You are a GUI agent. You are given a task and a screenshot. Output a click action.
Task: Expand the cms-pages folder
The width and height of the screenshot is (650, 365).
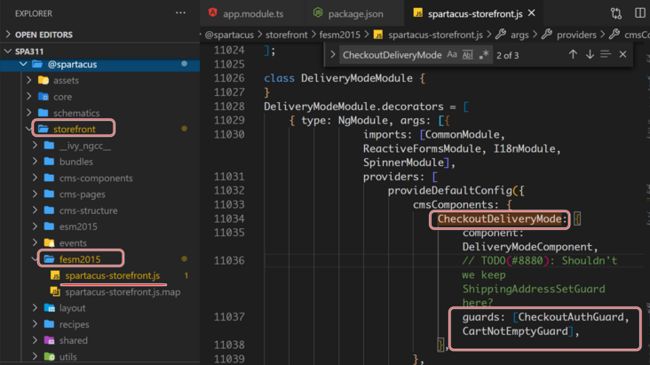(x=35, y=194)
